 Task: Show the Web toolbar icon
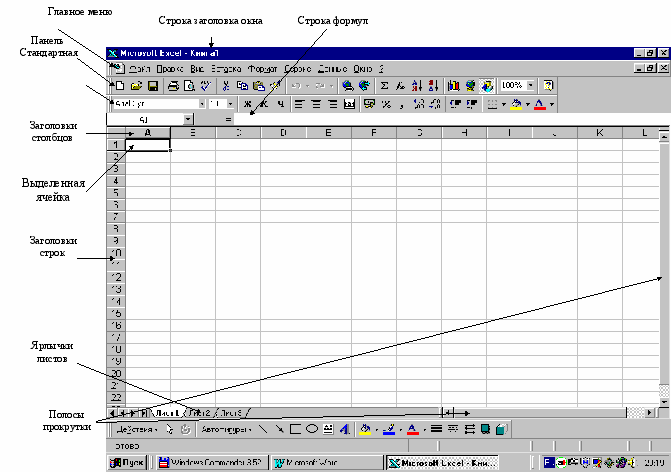pos(365,86)
